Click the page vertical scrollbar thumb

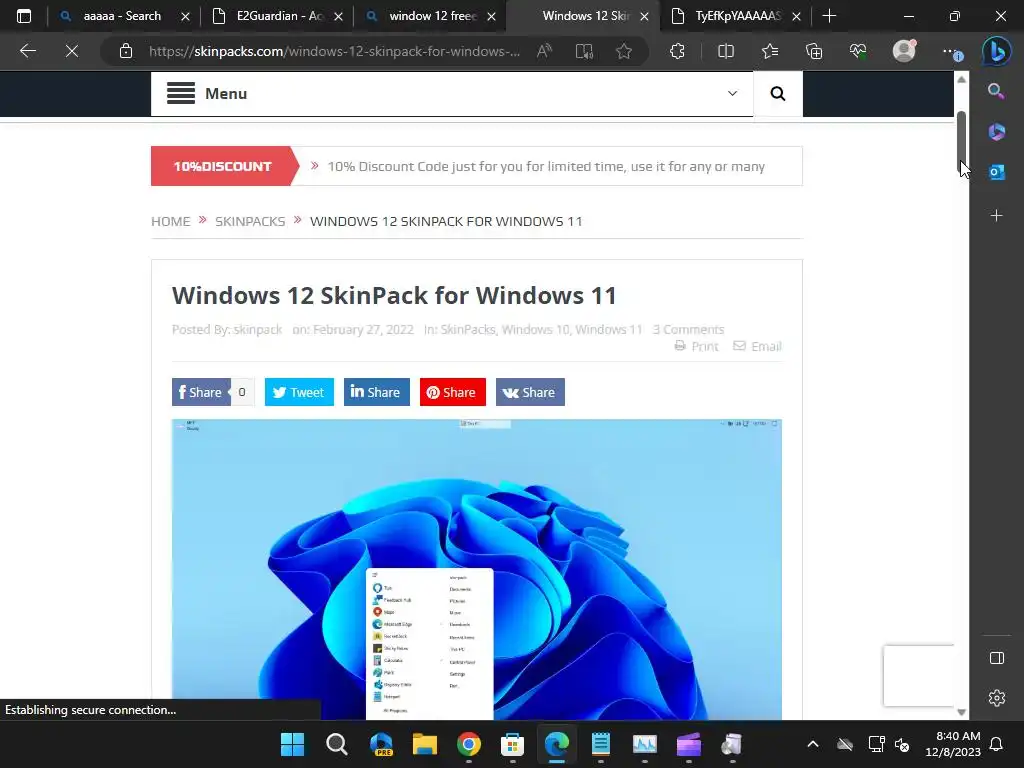961,140
